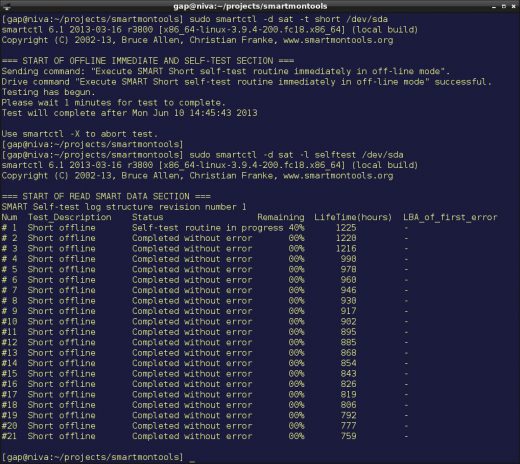Click 'Please wait 1 minutes' line

click(113, 102)
